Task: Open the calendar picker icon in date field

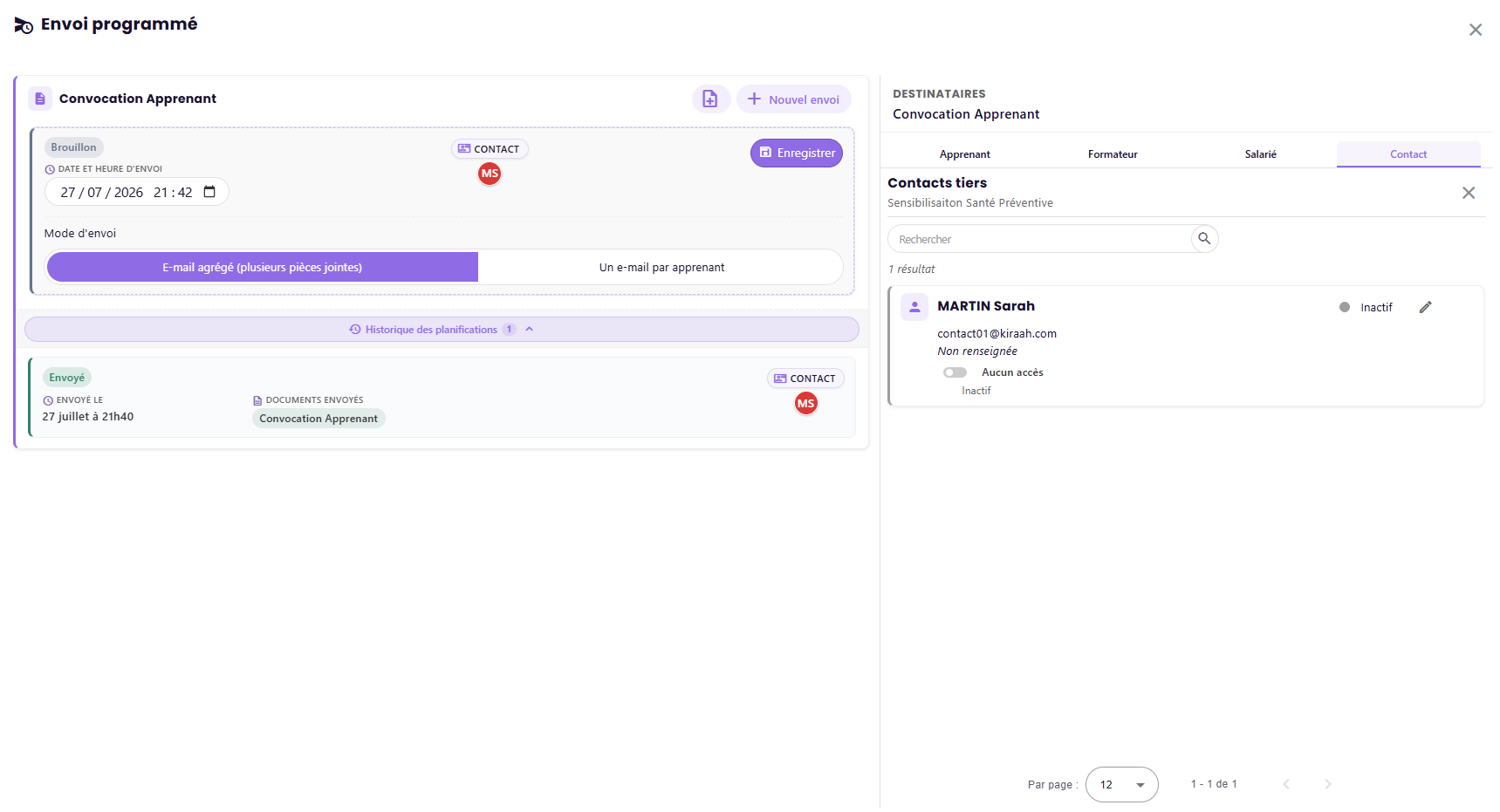Action: pos(209,192)
